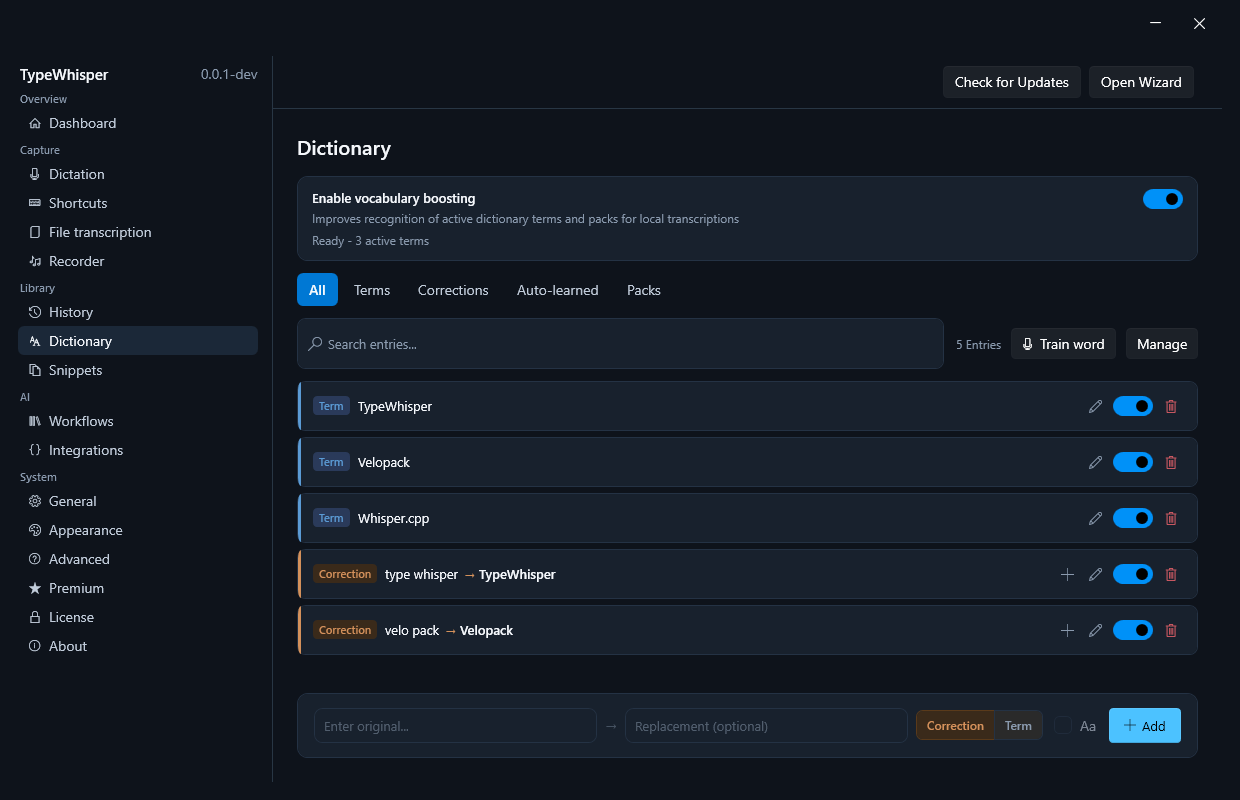Disable the Velopack term toggle
The width and height of the screenshot is (1240, 800).
tap(1133, 462)
